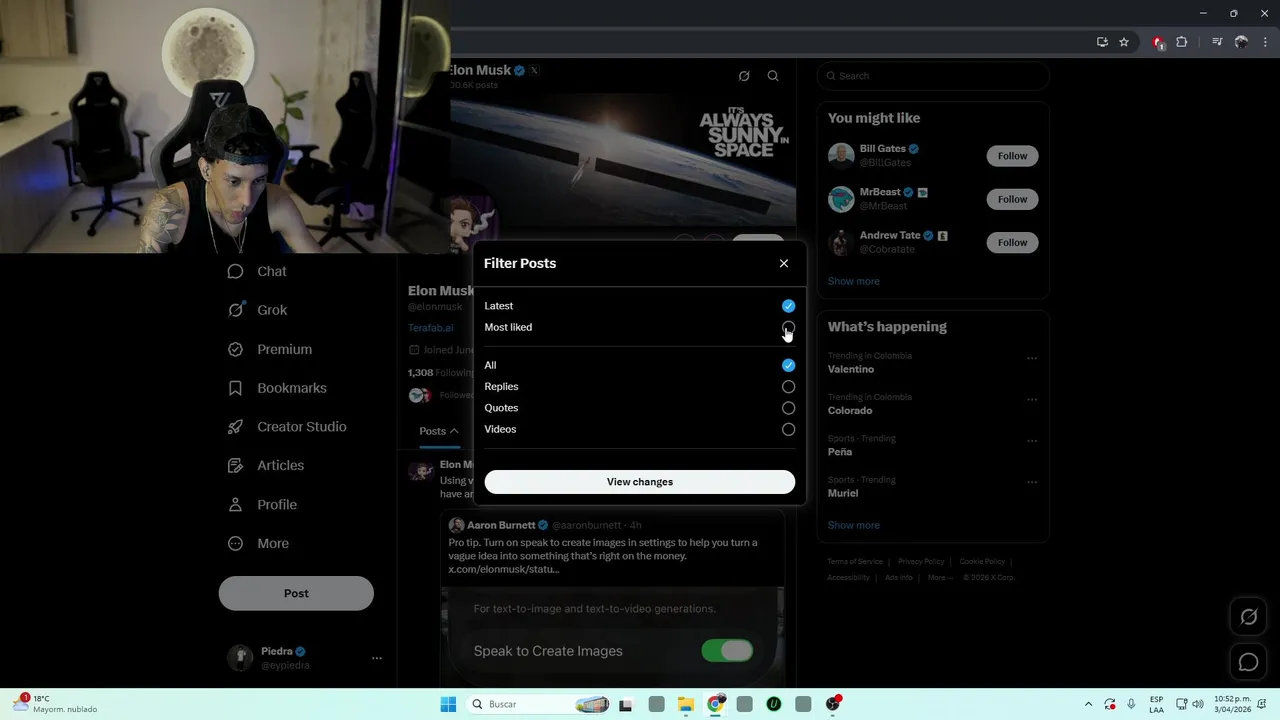
Task: Show hidden system tray icons
Action: (1088, 704)
